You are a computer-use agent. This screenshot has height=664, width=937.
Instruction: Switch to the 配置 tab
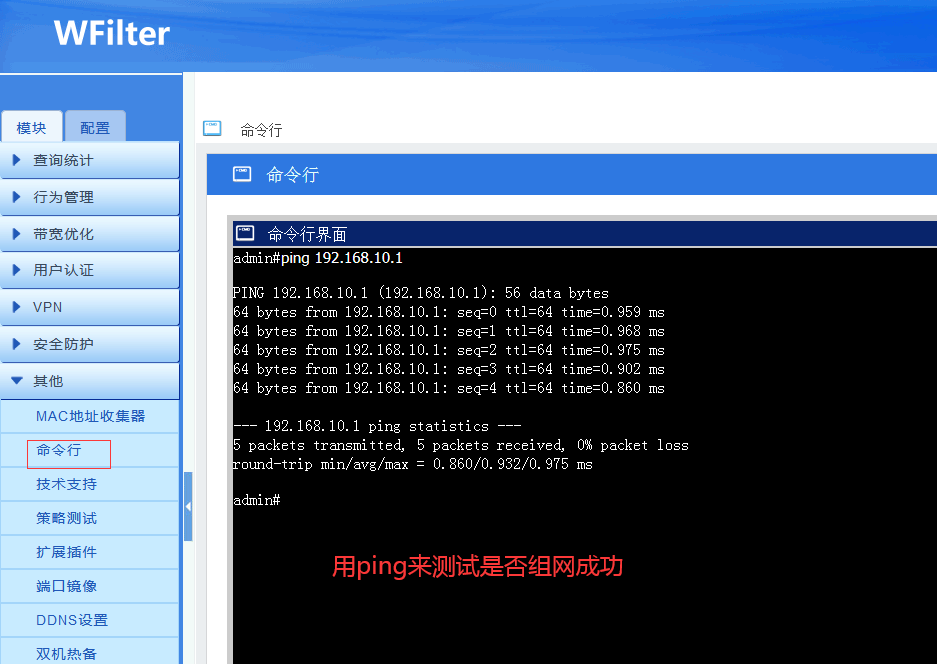(x=95, y=127)
